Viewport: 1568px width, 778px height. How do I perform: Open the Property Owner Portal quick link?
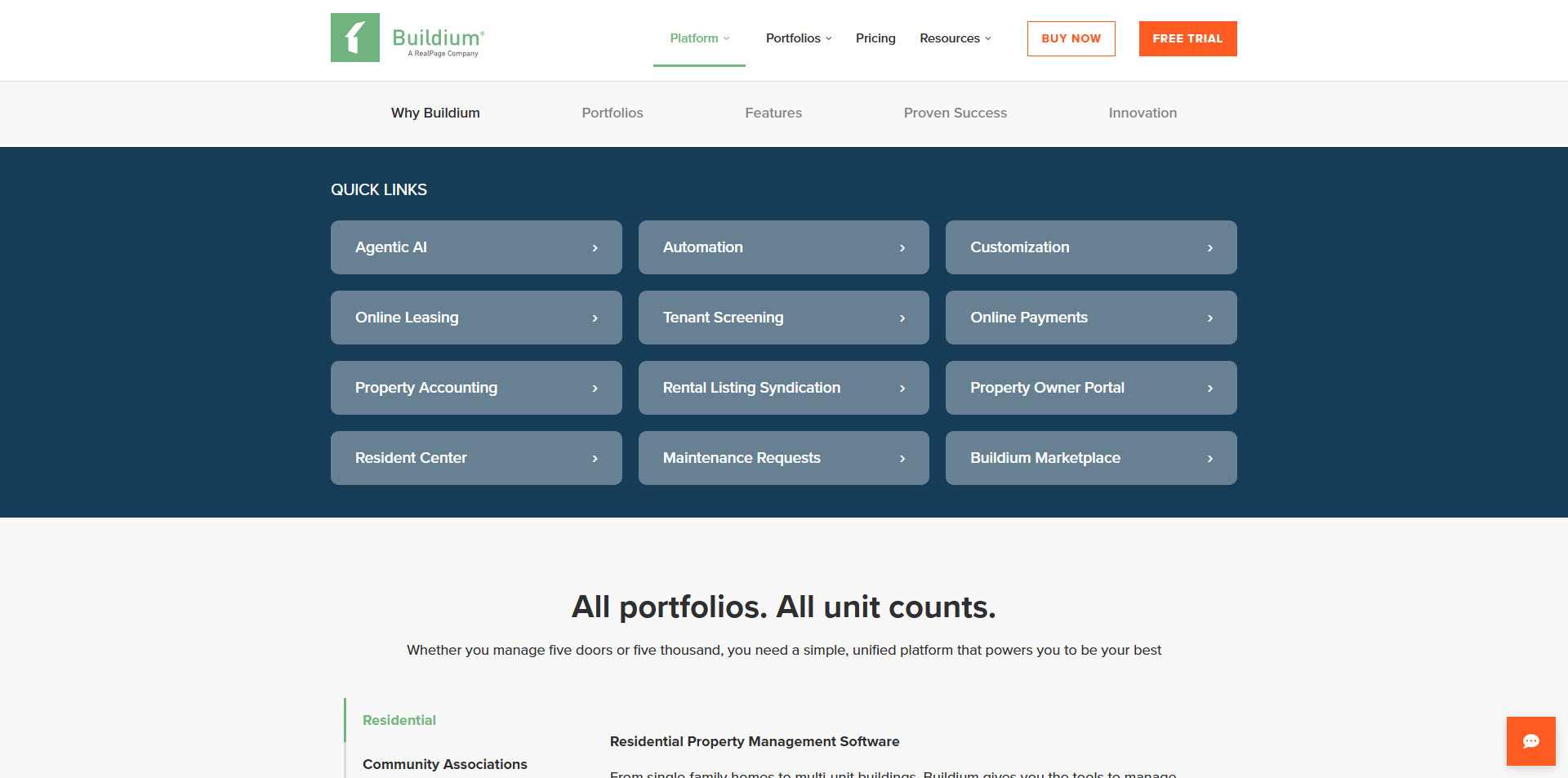coord(1091,388)
